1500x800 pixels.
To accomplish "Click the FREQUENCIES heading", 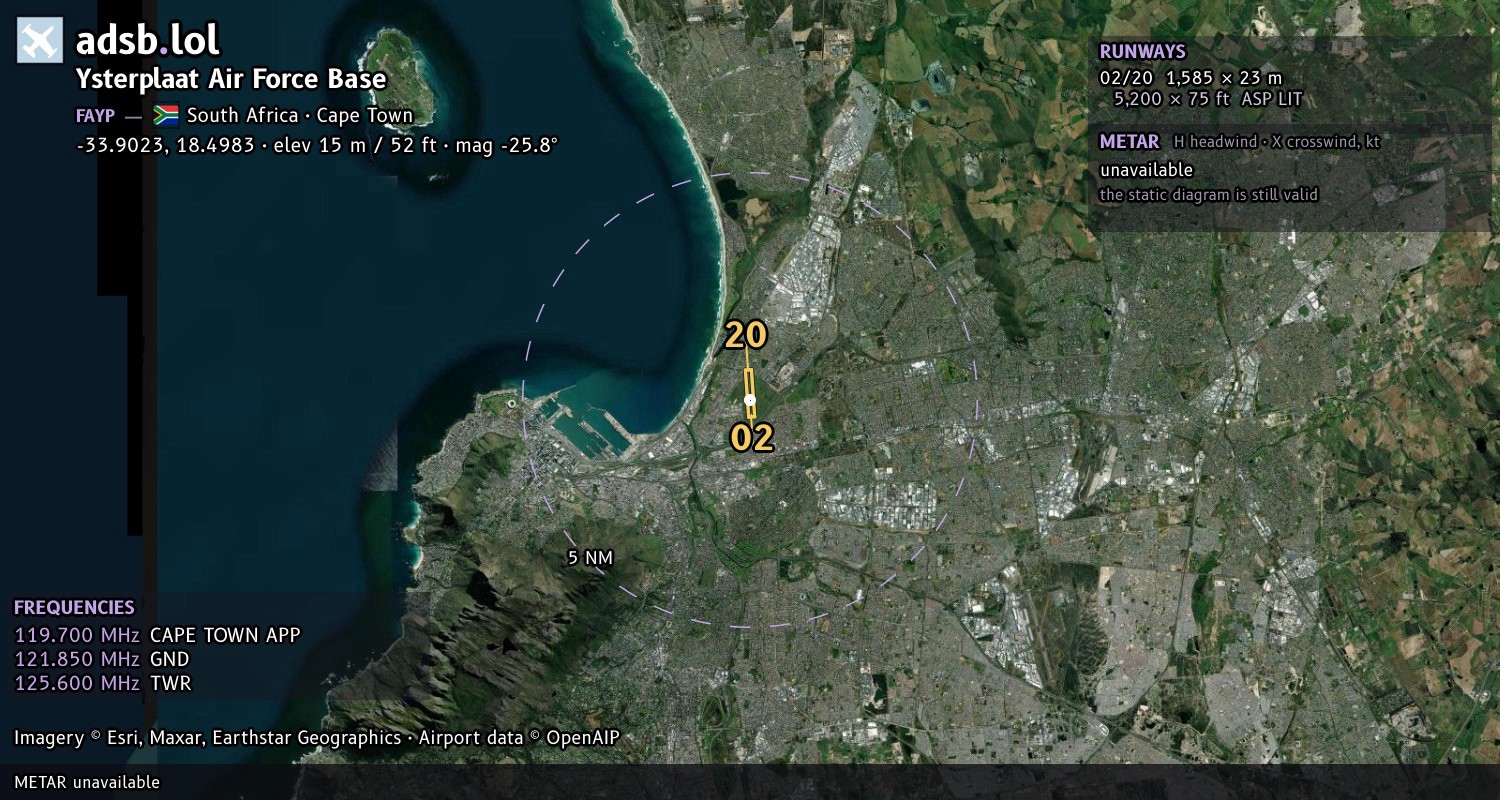I will 74,608.
